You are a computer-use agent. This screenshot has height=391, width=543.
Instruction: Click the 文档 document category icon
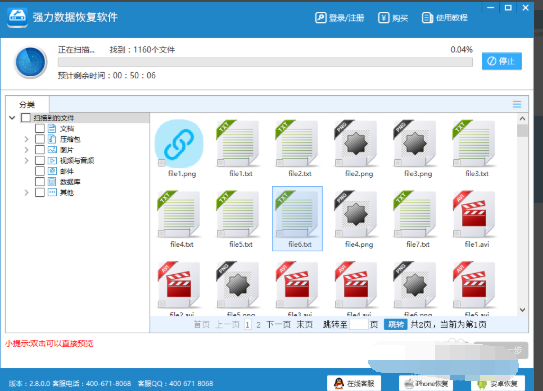click(x=52, y=128)
